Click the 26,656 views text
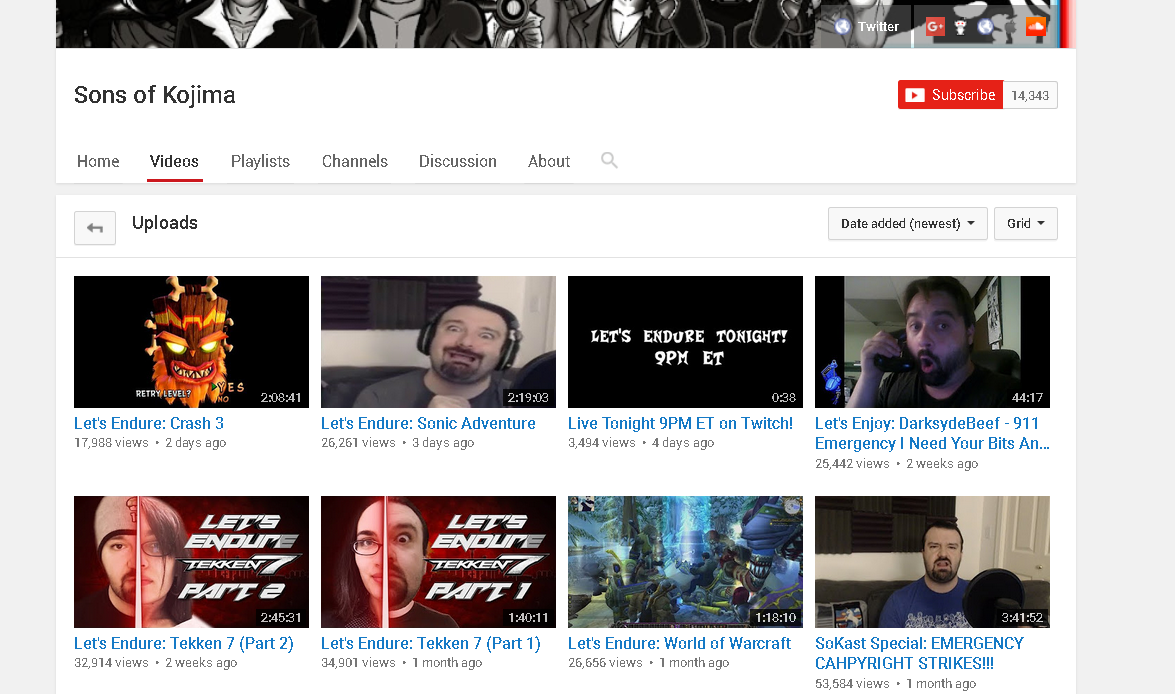 pyautogui.click(x=605, y=663)
